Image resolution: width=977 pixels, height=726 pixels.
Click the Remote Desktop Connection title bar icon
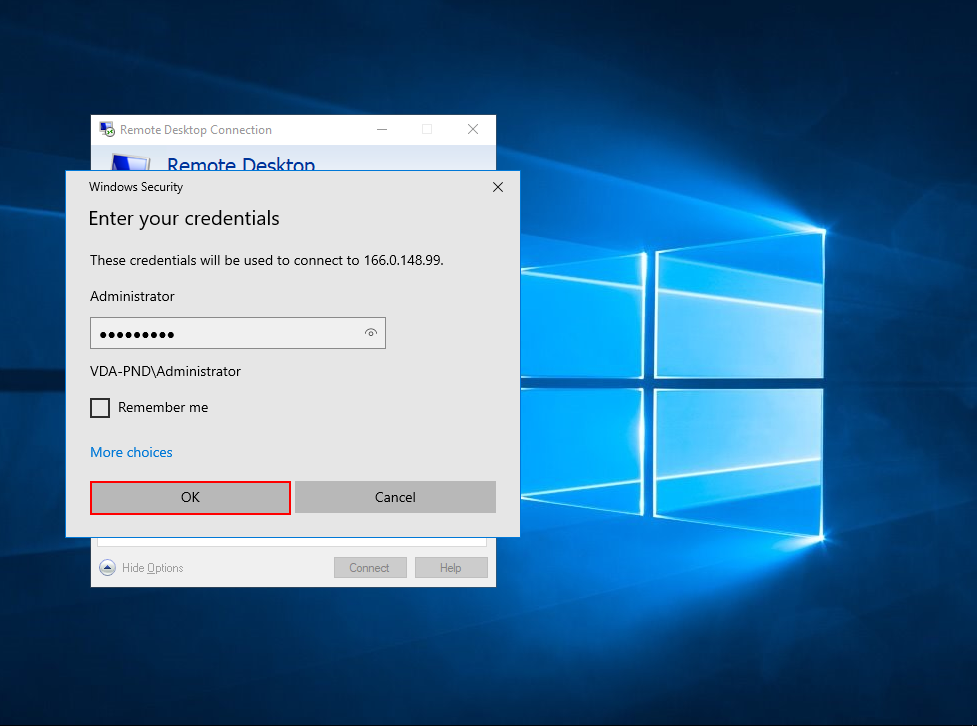[x=106, y=129]
